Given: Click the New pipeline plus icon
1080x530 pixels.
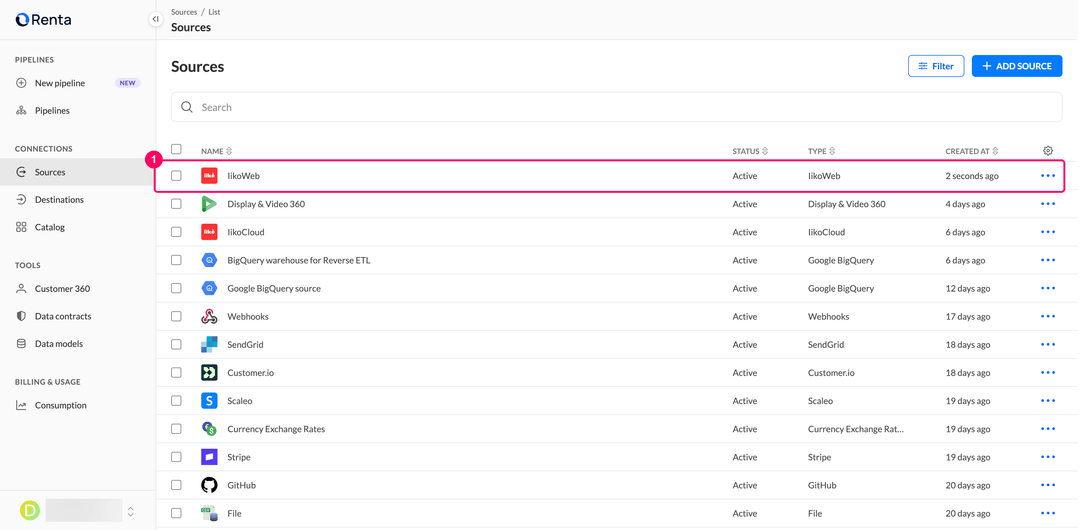Looking at the screenshot, I should (21, 83).
